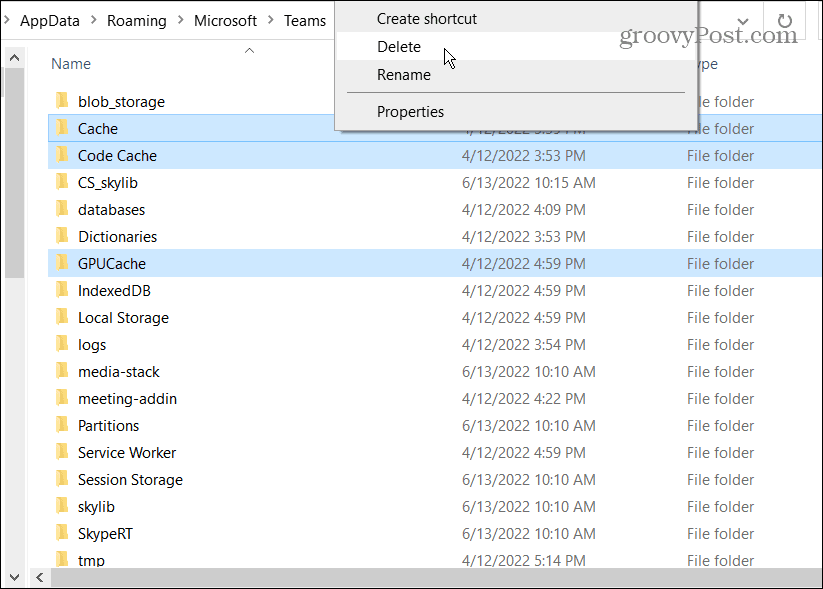Open Properties from the context menu
Image resolution: width=823 pixels, height=589 pixels.
point(412,111)
